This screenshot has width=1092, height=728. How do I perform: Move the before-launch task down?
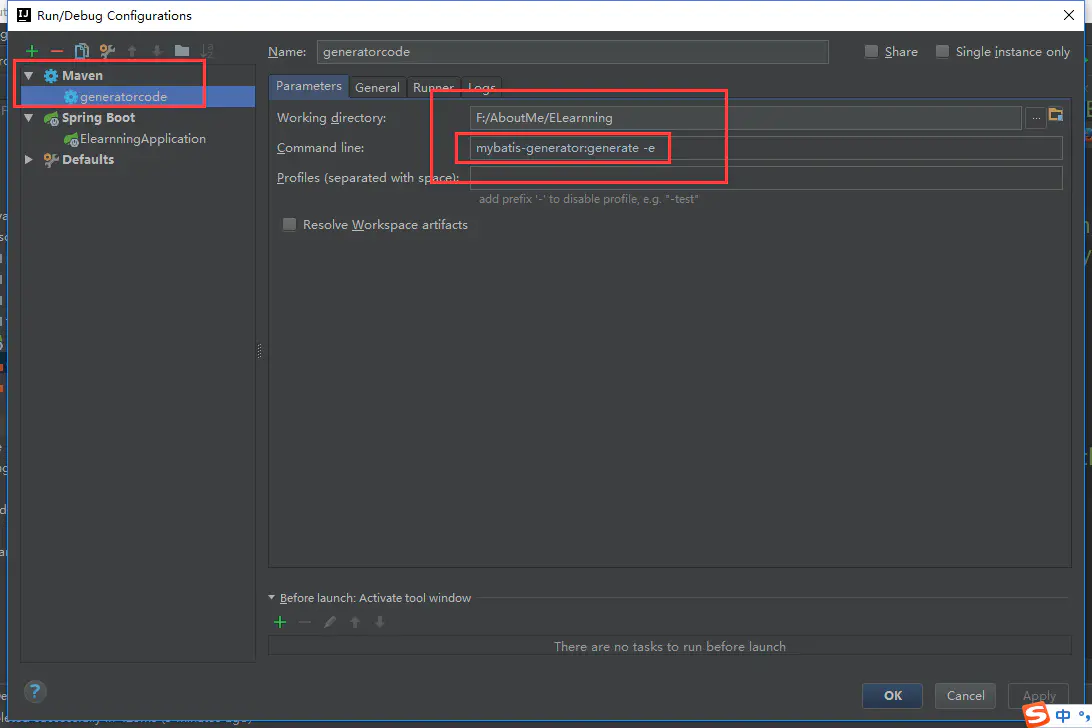pos(380,622)
